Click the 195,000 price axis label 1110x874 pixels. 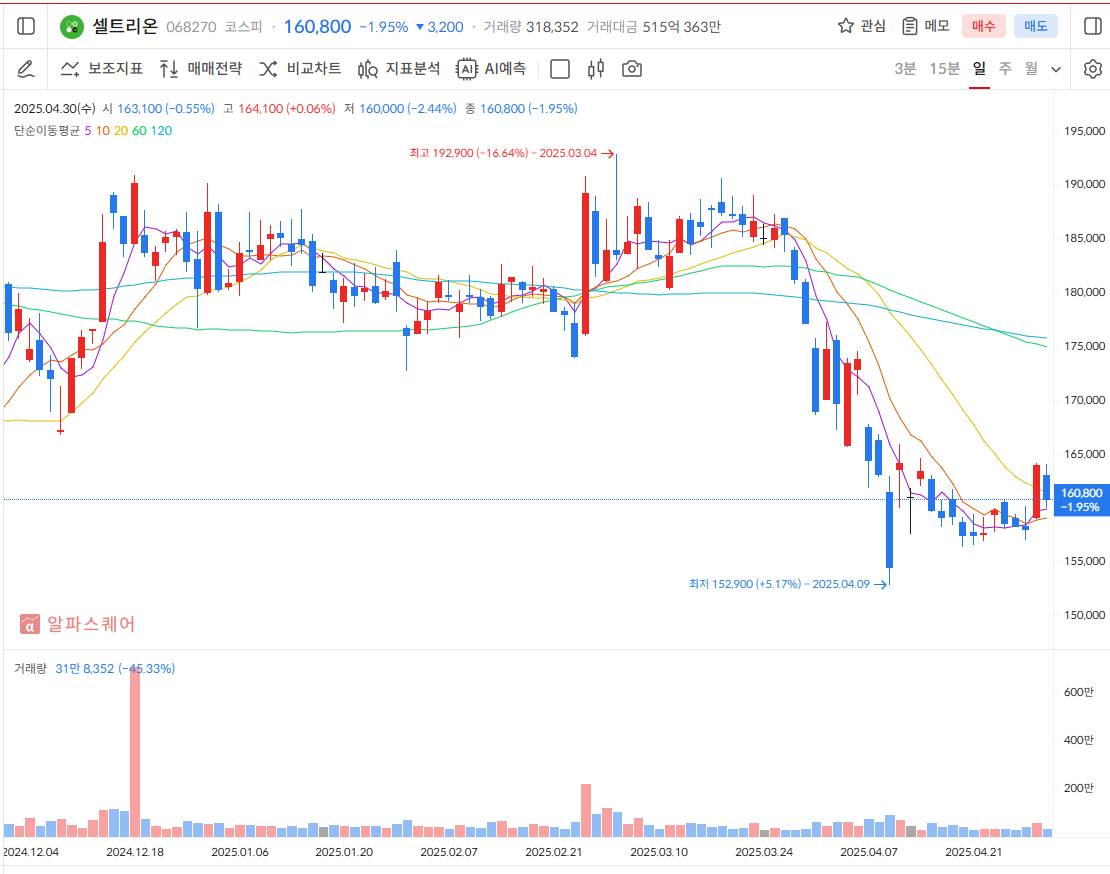(x=1085, y=131)
